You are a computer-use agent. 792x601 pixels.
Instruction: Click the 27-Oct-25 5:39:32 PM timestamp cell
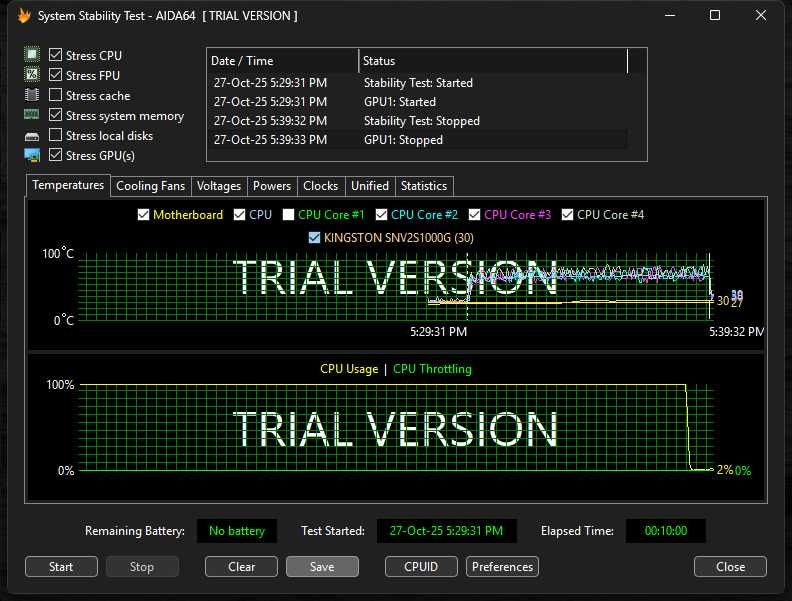click(x=270, y=121)
